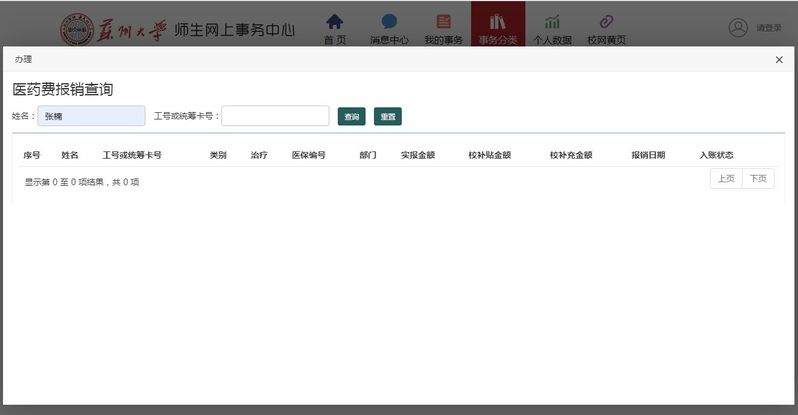Go to previous page with 上页
The height and width of the screenshot is (415, 798).
726,179
